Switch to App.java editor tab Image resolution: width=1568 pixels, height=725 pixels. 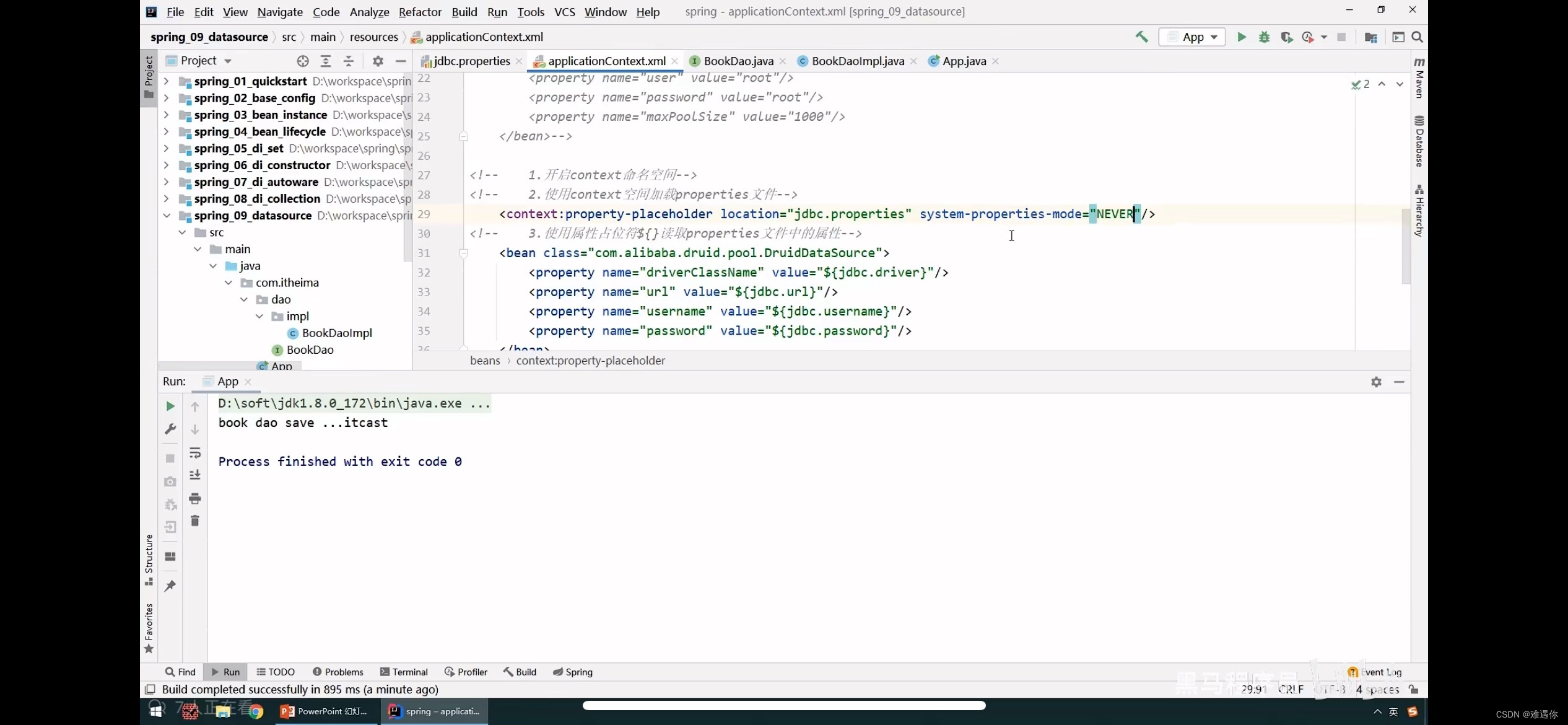[x=964, y=61]
